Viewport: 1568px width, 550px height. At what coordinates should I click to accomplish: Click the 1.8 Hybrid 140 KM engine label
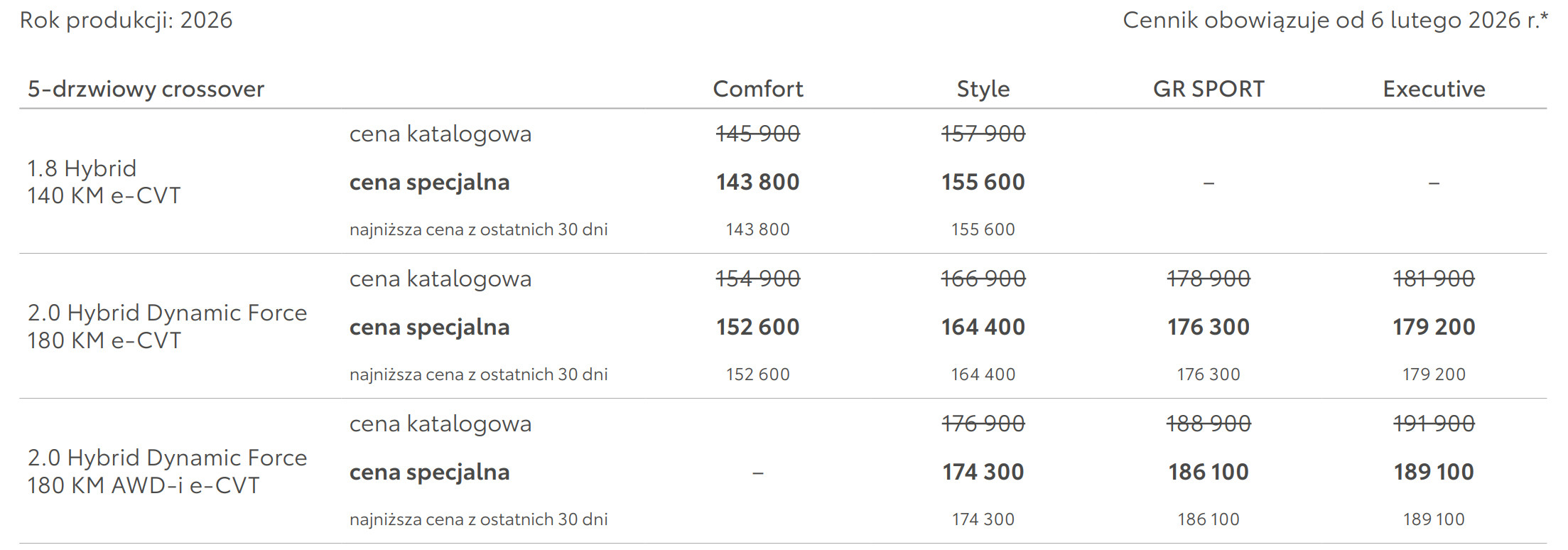click(x=104, y=182)
